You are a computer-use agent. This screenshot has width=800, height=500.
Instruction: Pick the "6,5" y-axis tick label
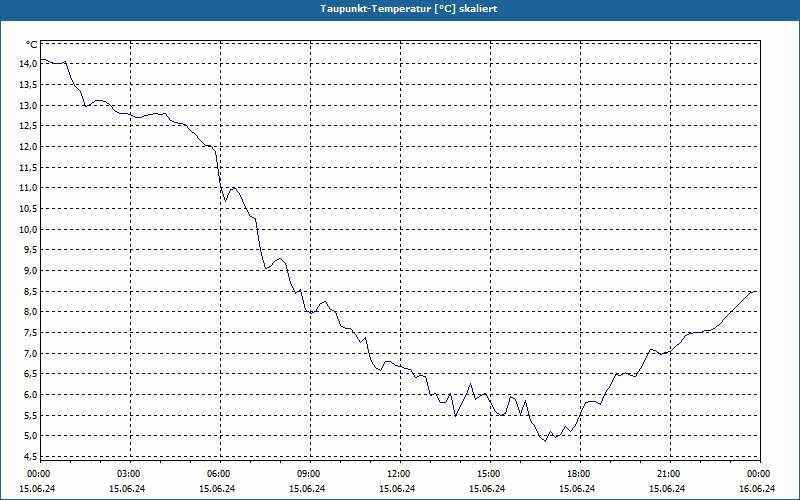(30, 373)
